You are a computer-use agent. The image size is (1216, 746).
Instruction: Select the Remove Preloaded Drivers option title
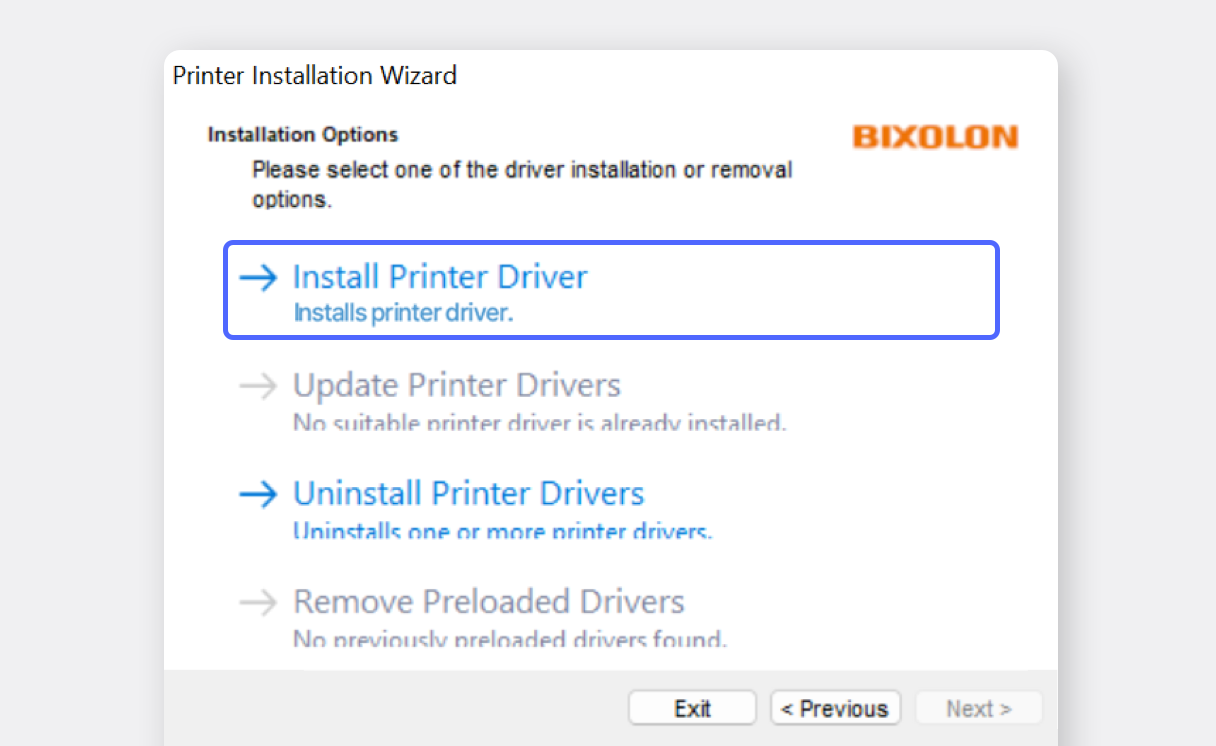(488, 602)
